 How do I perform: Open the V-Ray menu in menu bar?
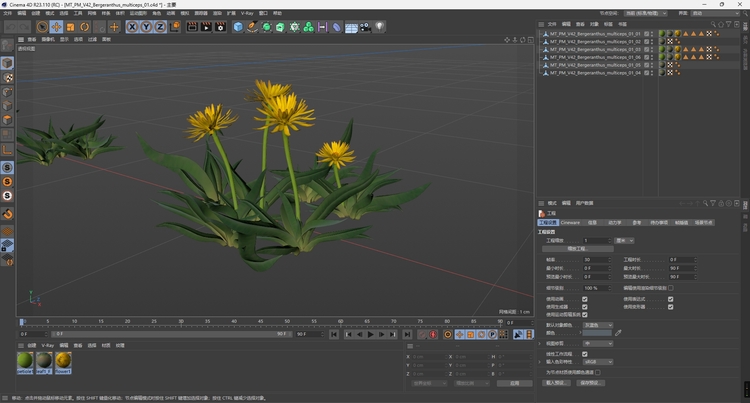pos(247,13)
